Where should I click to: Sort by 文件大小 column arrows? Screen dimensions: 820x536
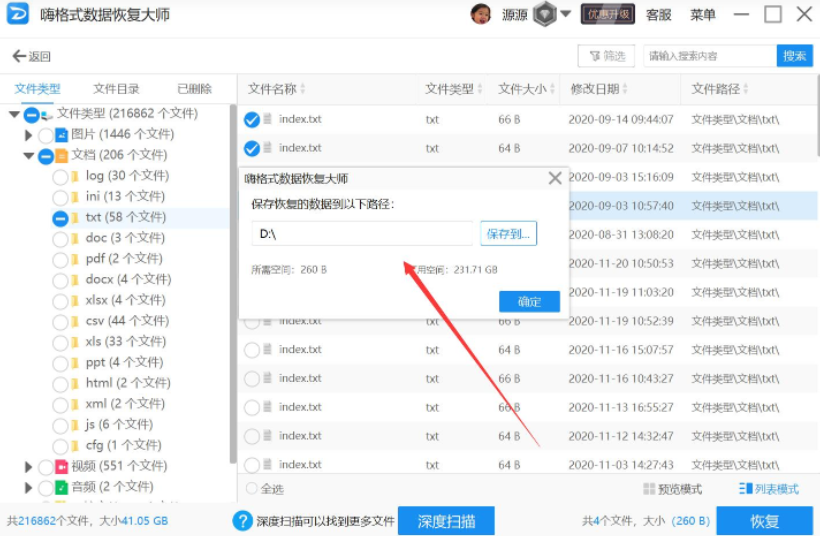tap(553, 89)
